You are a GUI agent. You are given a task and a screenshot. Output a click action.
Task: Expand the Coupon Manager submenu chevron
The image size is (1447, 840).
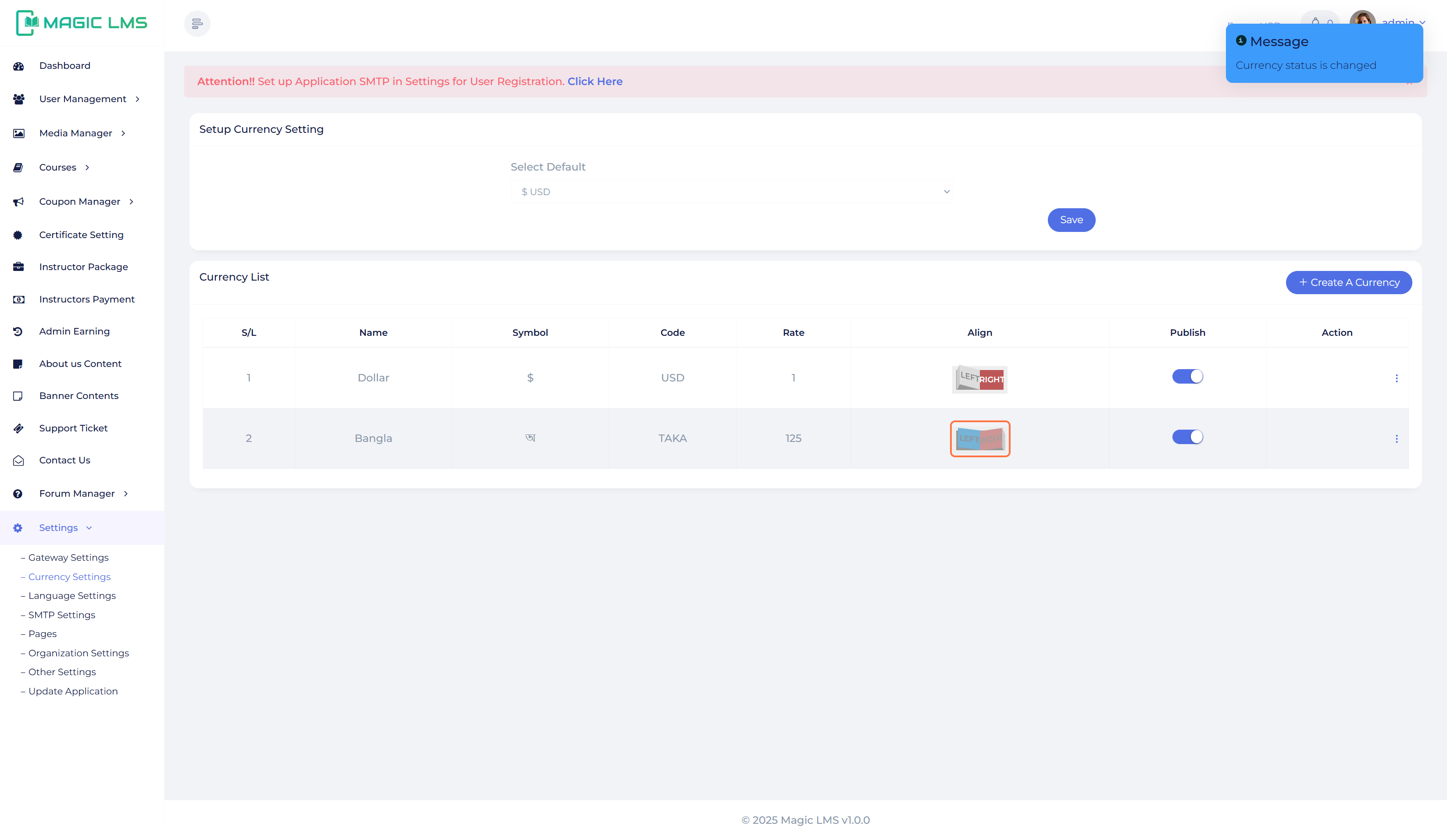point(132,201)
